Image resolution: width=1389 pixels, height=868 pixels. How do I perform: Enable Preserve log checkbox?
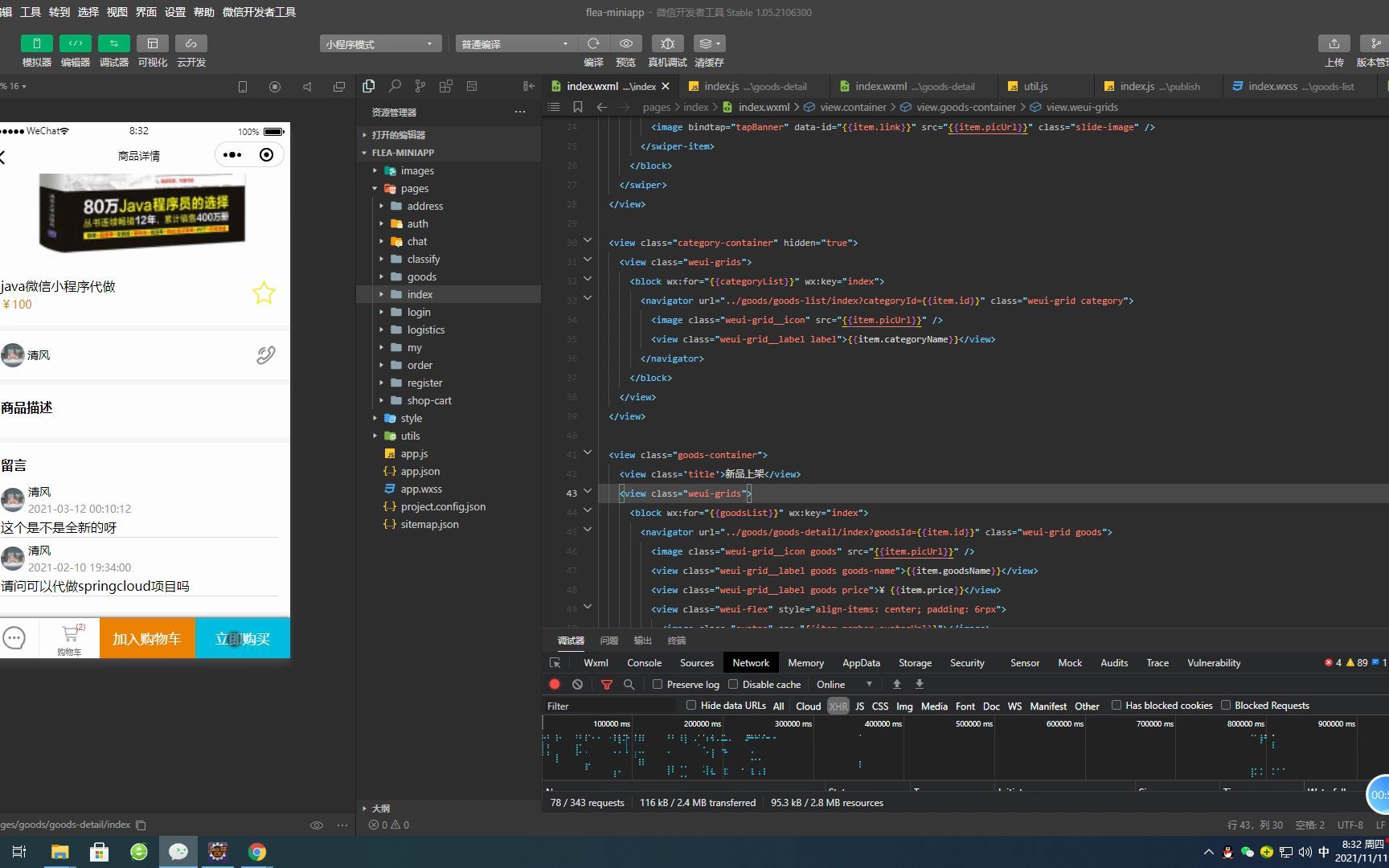click(658, 684)
